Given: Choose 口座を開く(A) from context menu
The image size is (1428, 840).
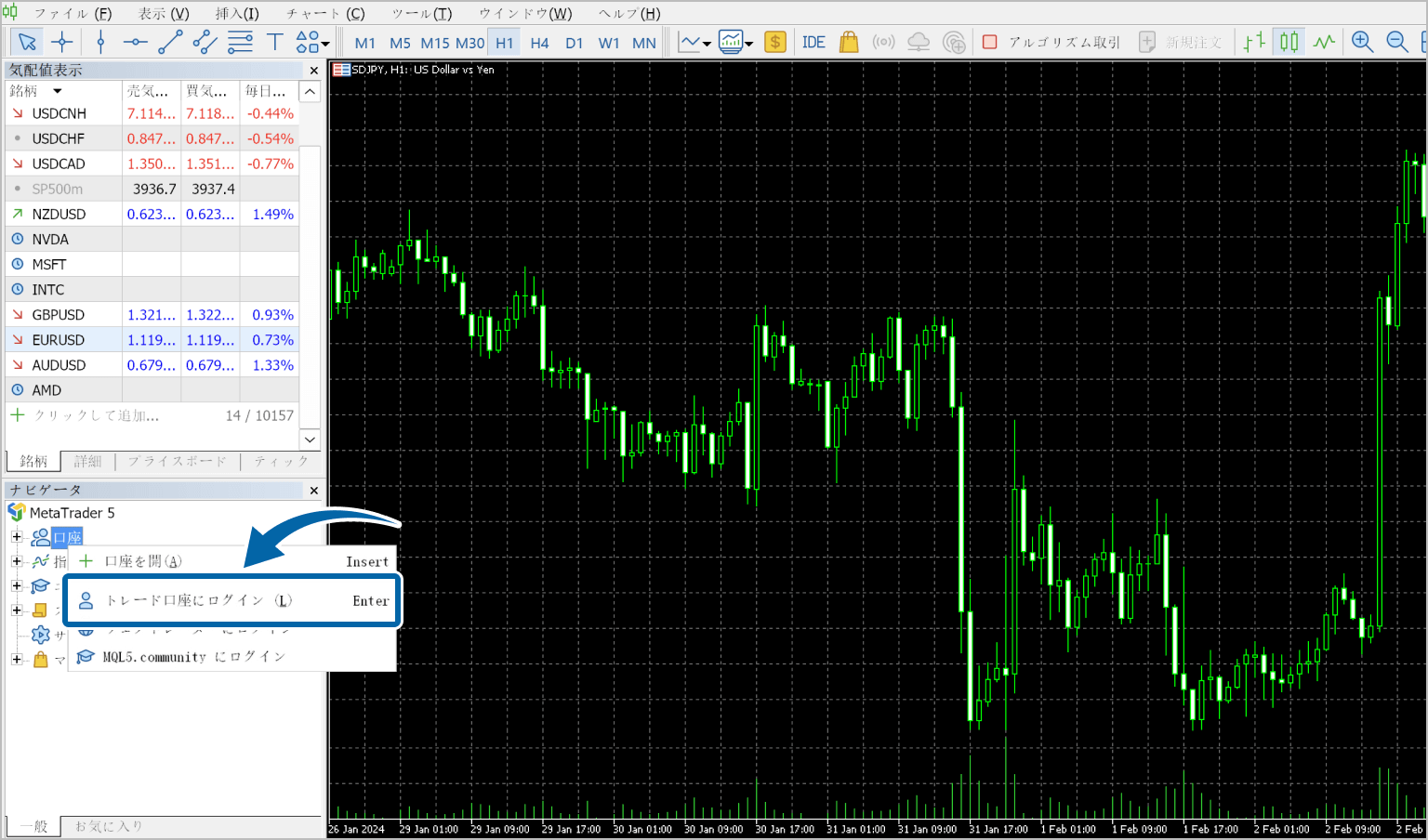Looking at the screenshot, I should coord(233,561).
